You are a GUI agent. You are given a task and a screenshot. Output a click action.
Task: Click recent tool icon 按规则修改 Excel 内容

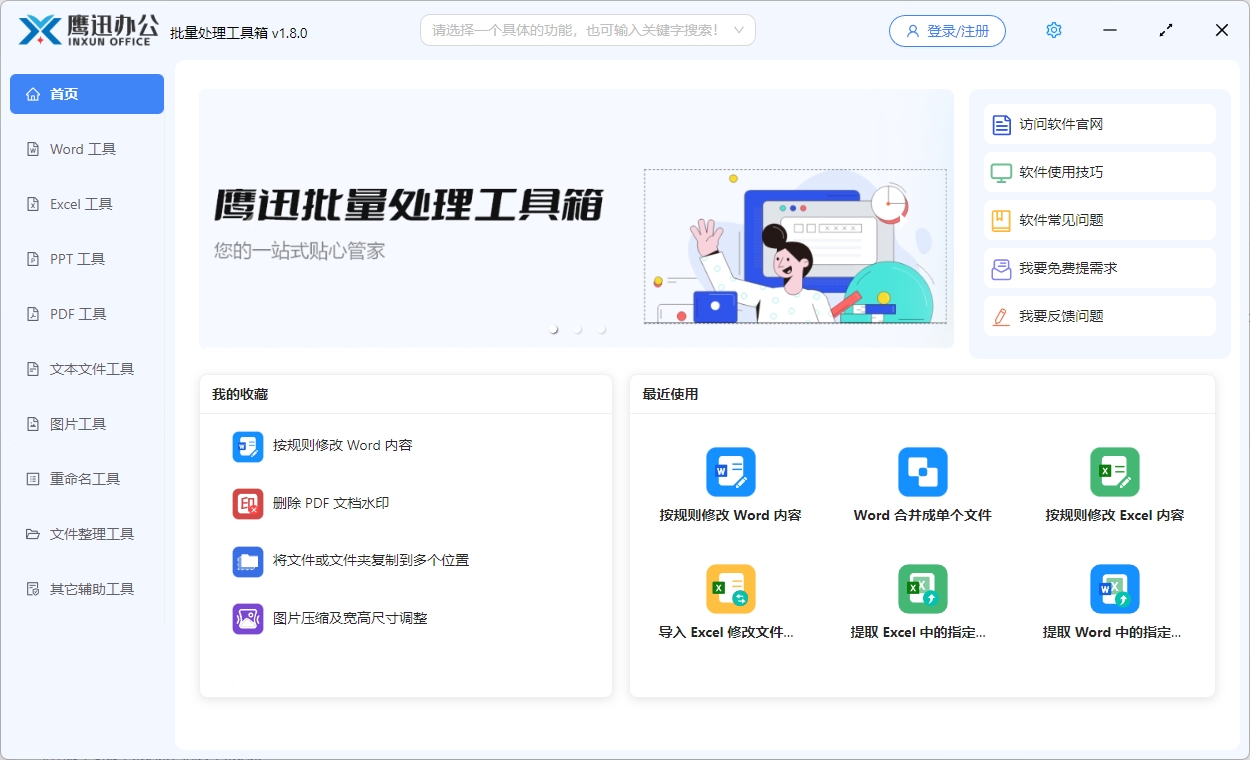click(x=1115, y=472)
